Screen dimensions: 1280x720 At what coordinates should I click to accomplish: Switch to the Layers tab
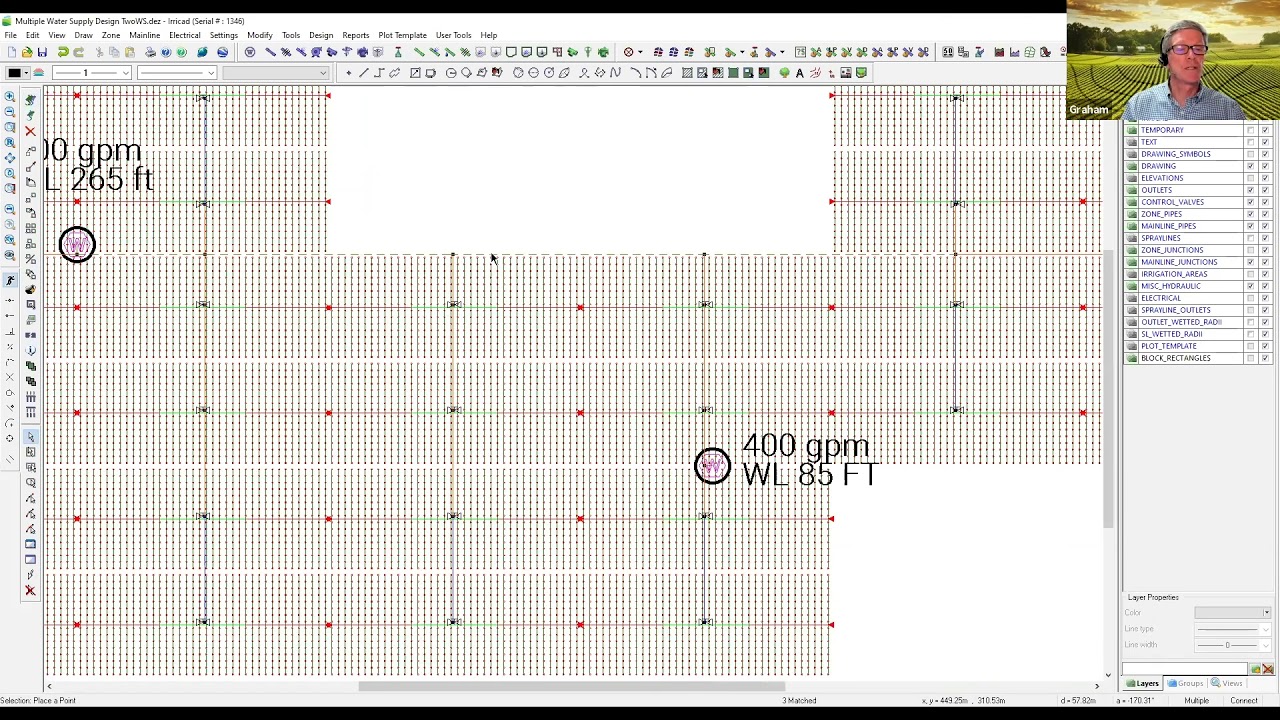(1142, 684)
